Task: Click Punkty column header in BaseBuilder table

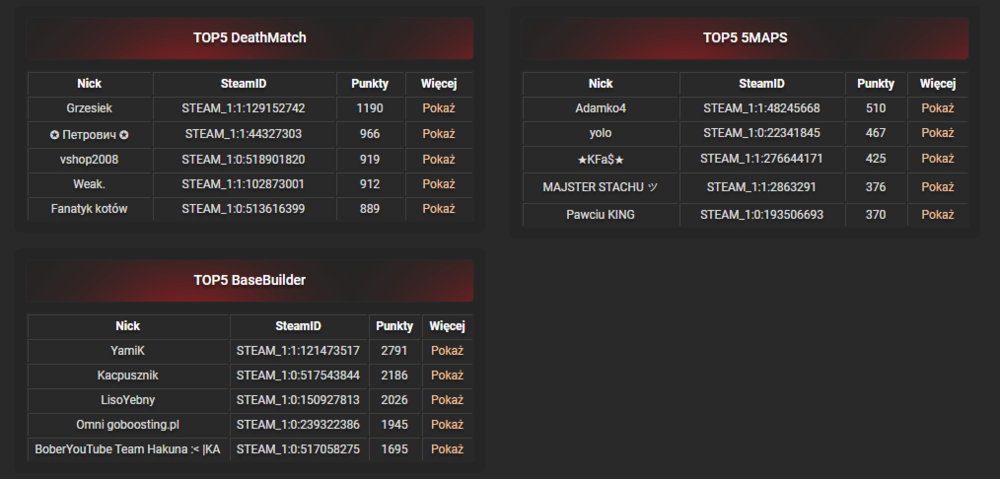Action: tap(395, 326)
